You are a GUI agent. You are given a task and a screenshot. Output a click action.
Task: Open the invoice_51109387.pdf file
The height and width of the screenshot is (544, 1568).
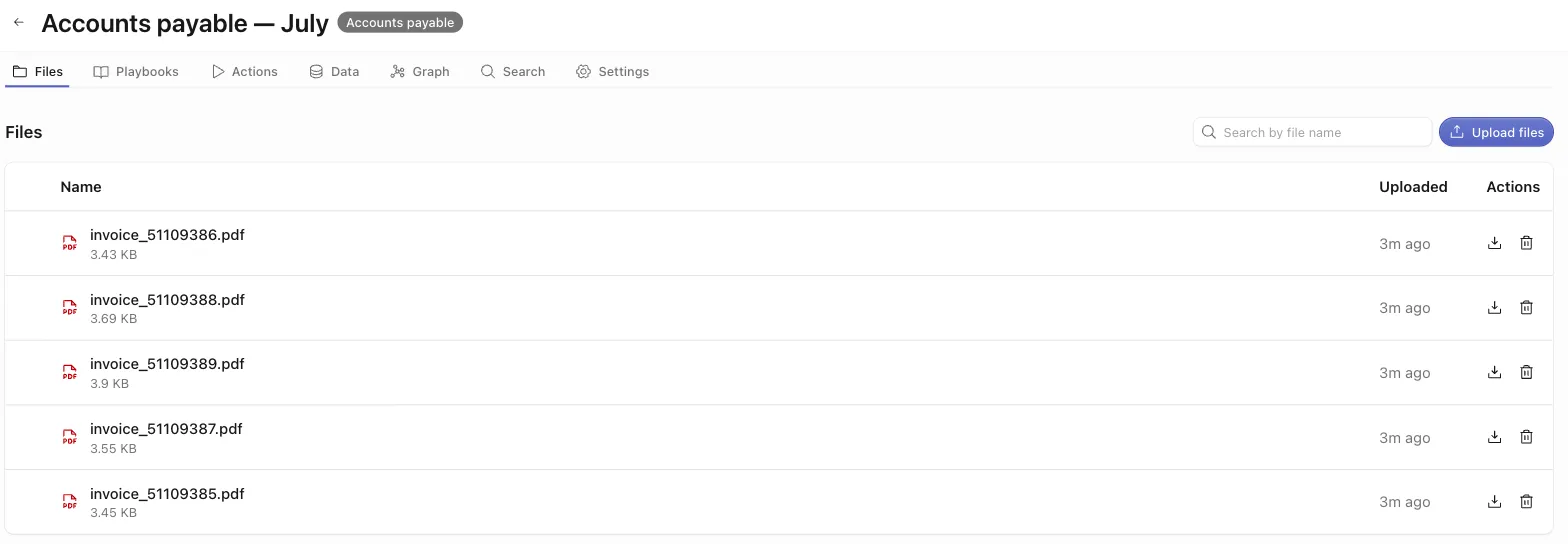166,429
